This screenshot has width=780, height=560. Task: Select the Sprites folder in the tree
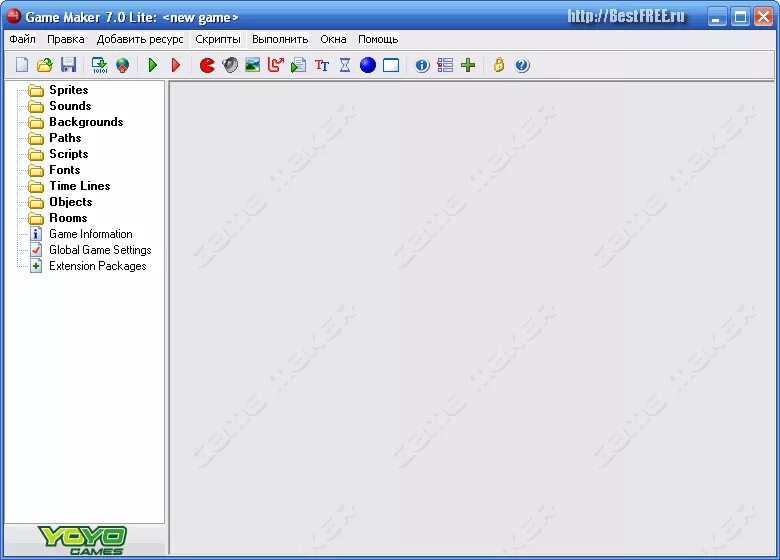pyautogui.click(x=69, y=90)
